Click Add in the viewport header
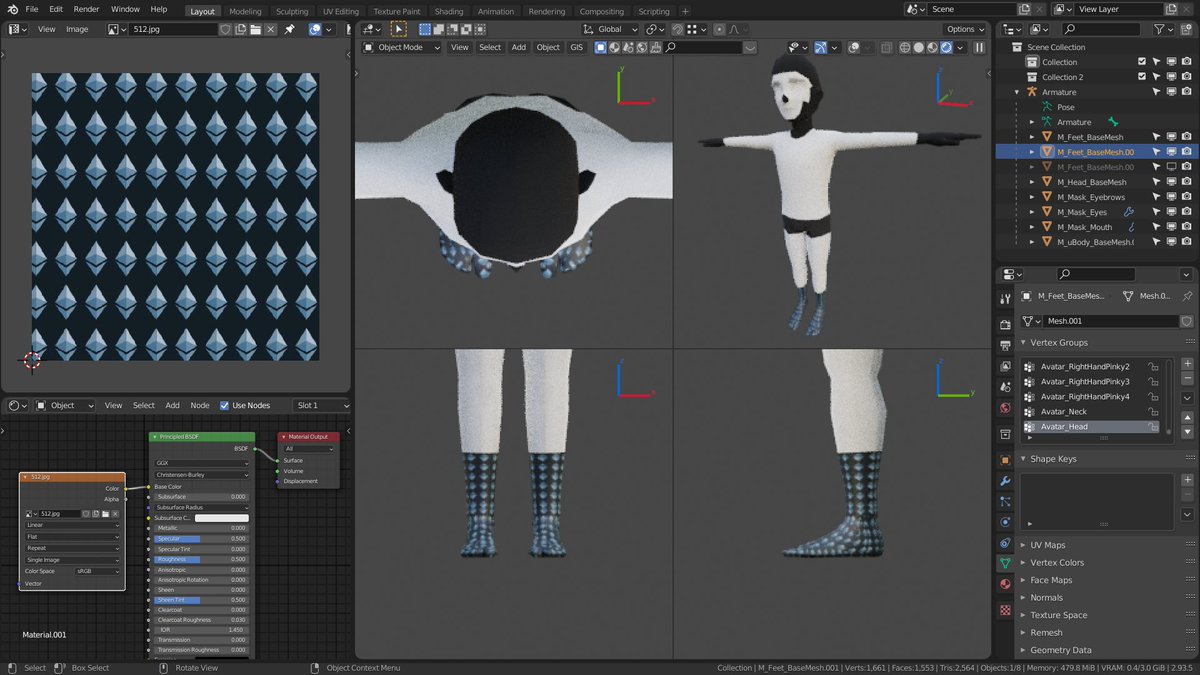 click(x=519, y=47)
